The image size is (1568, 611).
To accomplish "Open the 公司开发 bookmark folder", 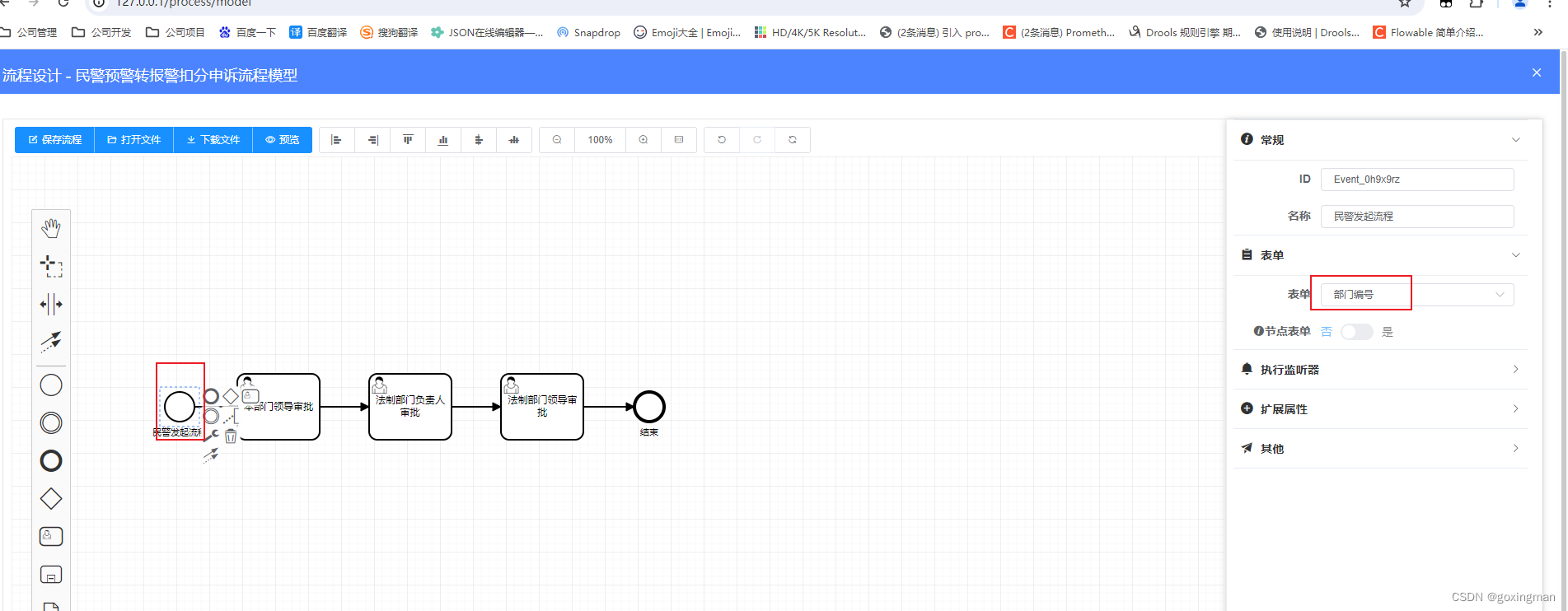I will pos(101,32).
